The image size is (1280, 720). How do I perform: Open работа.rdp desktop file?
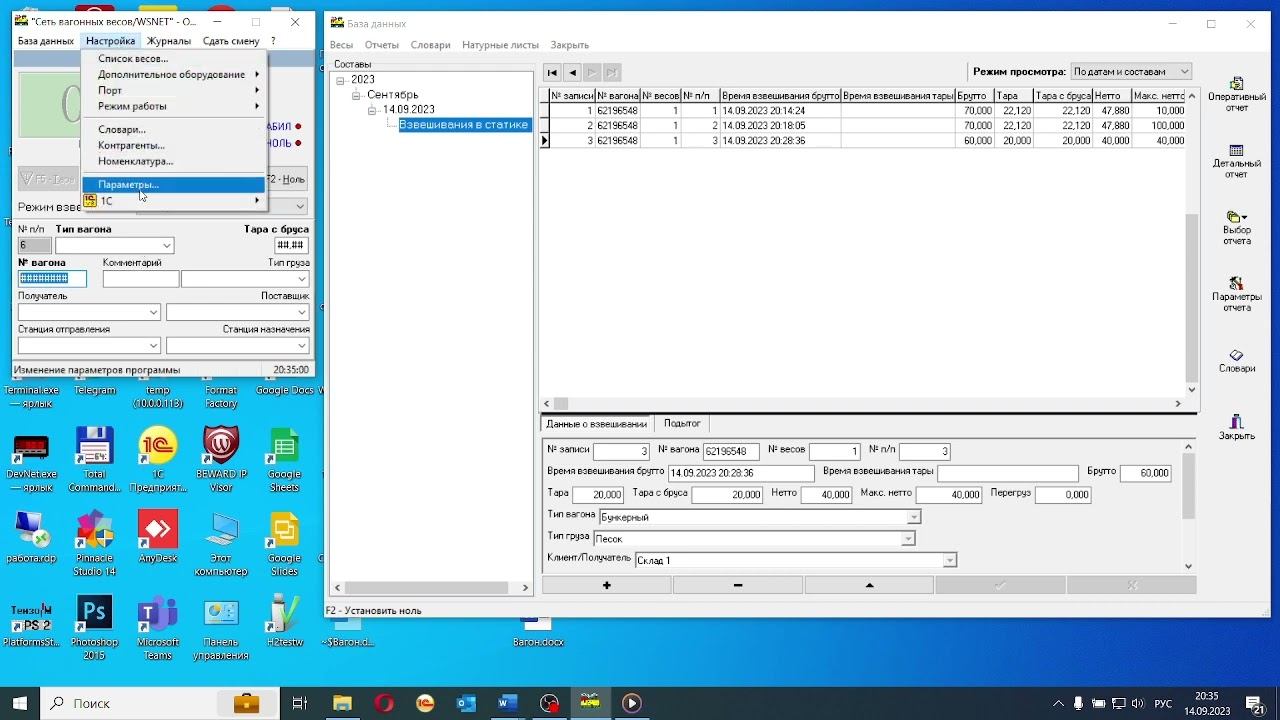coord(32,538)
